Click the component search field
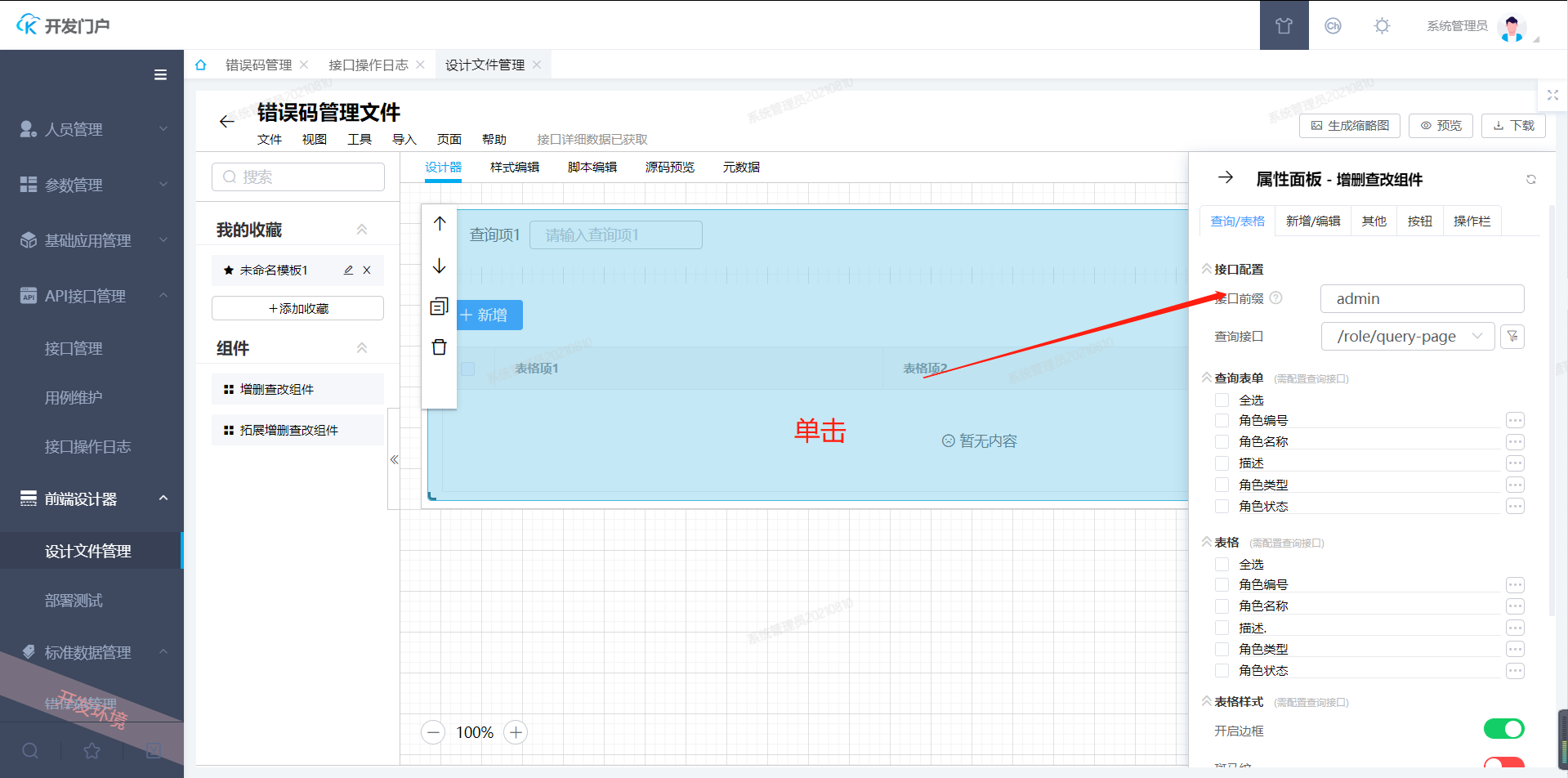The width and height of the screenshot is (1568, 778). 298,177
